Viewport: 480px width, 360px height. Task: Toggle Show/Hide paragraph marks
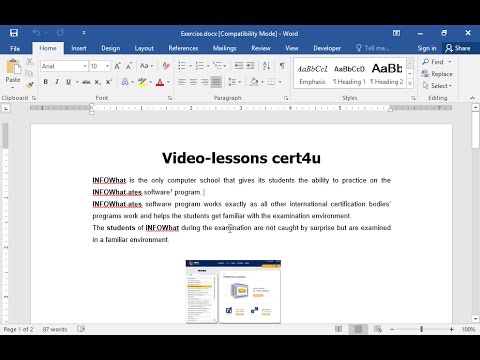click(282, 66)
